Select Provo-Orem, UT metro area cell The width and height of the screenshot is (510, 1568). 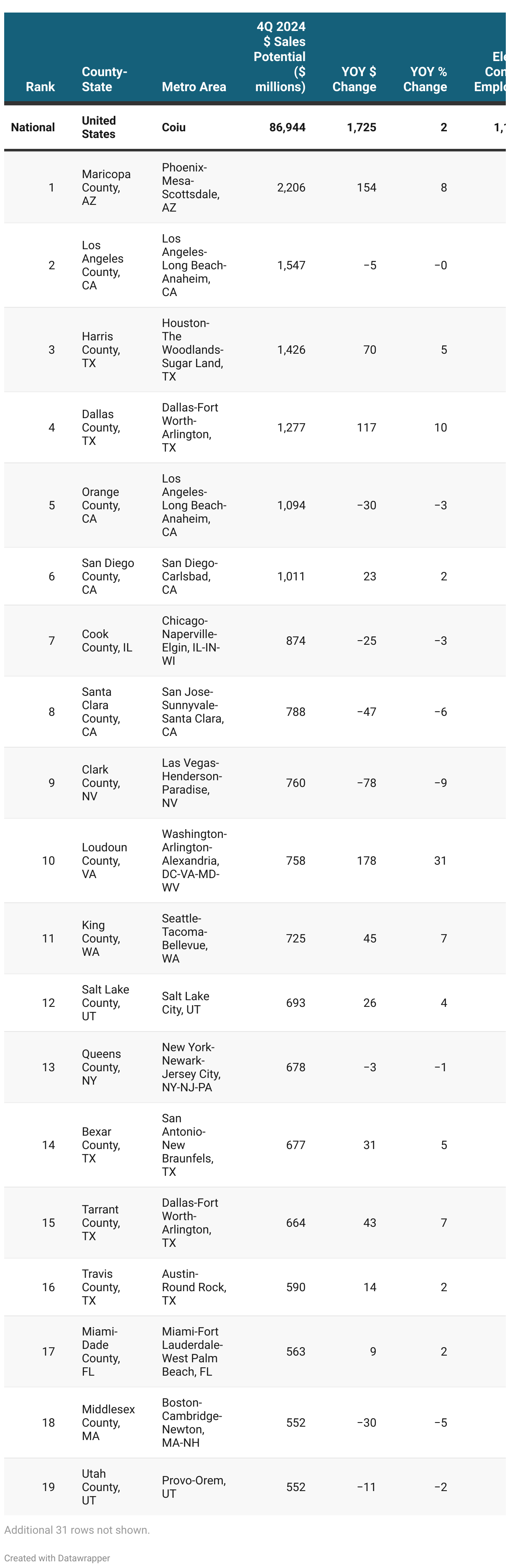[x=194, y=1487]
